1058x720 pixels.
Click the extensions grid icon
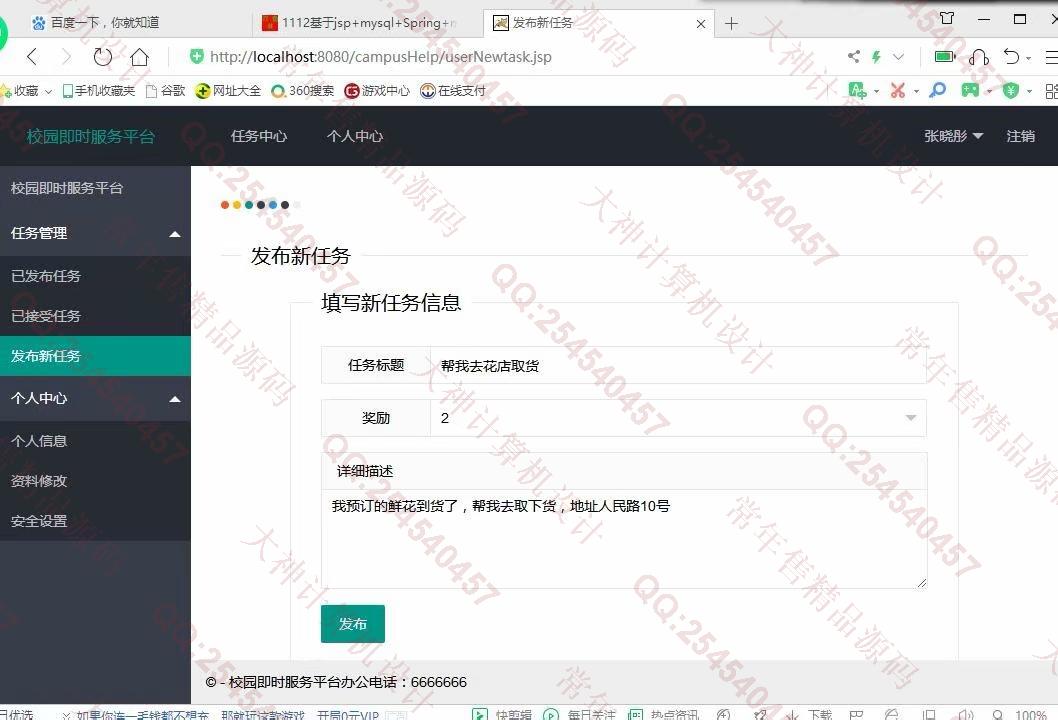pos(1051,91)
